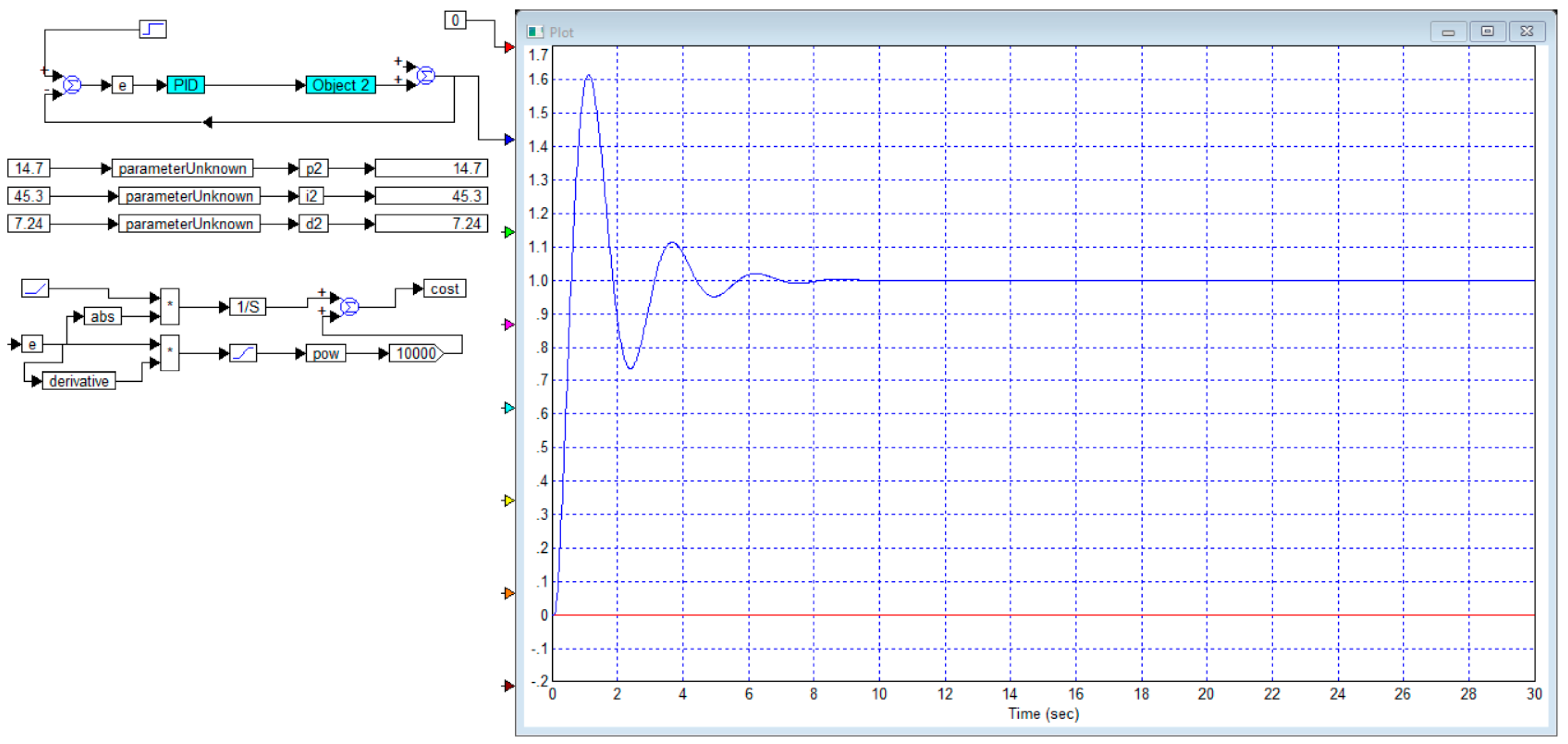The width and height of the screenshot is (1568, 744).
Task: Select the i2 variable block
Action: pyautogui.click(x=311, y=196)
